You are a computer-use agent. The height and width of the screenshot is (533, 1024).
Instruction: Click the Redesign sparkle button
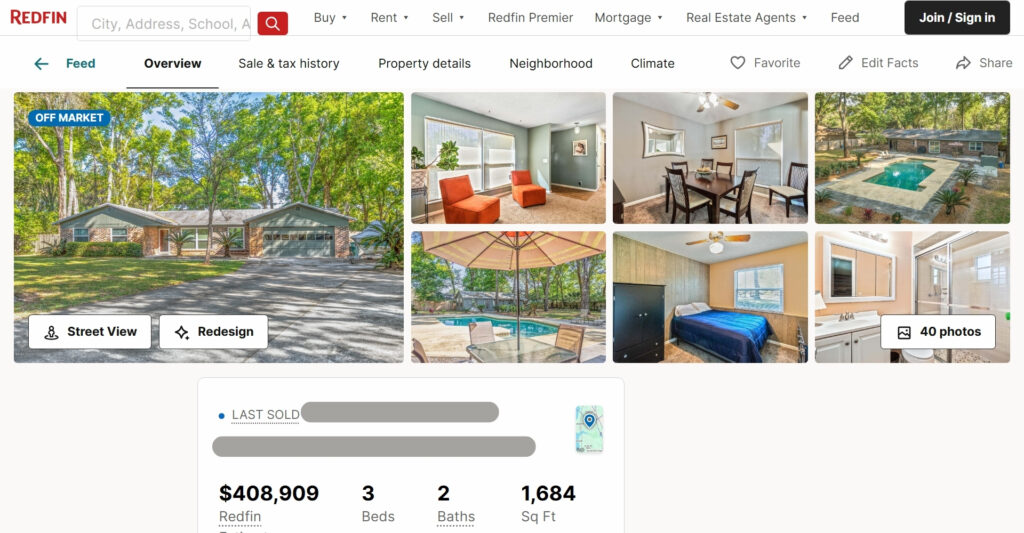coord(214,332)
